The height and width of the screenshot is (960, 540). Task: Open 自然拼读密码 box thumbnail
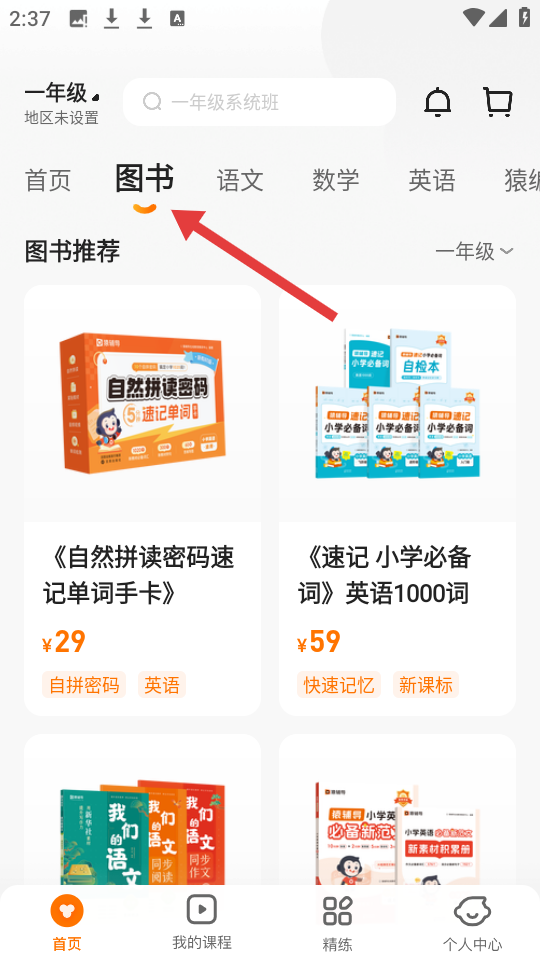[x=142, y=404]
